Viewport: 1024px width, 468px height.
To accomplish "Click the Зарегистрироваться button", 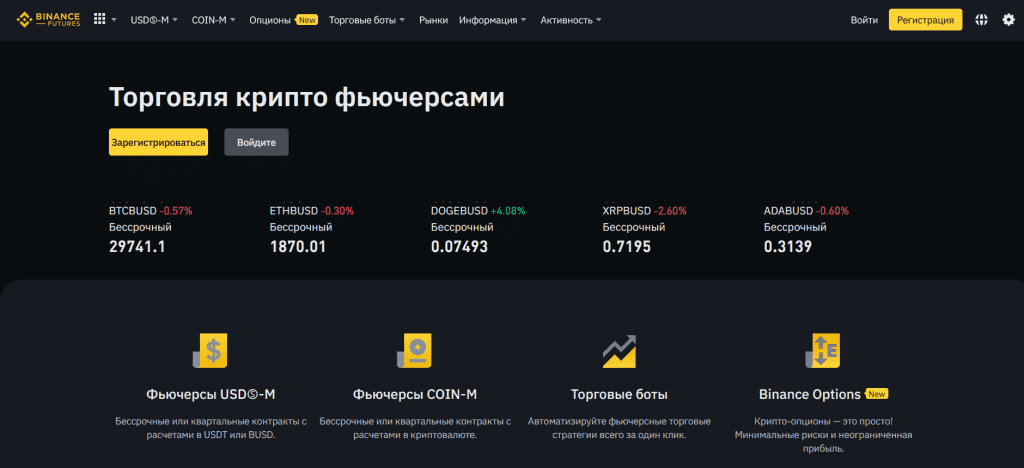I will pos(159,142).
